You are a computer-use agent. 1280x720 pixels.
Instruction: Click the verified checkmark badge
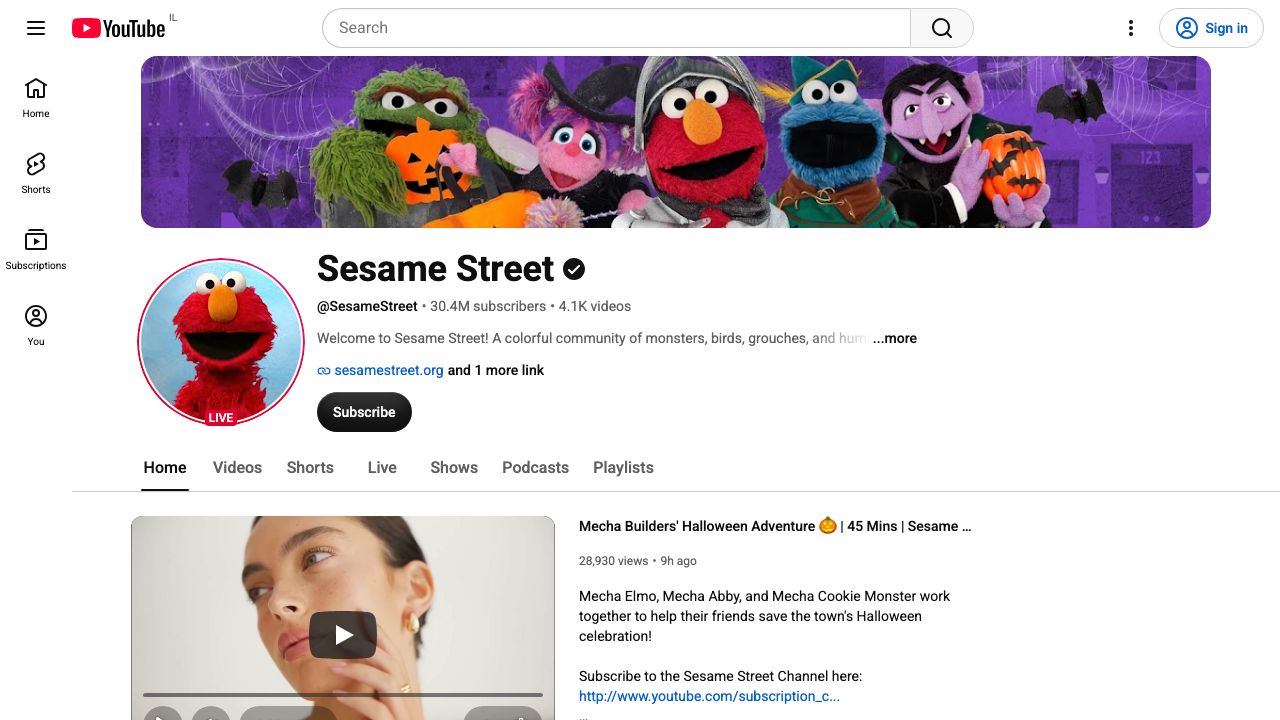click(x=574, y=269)
